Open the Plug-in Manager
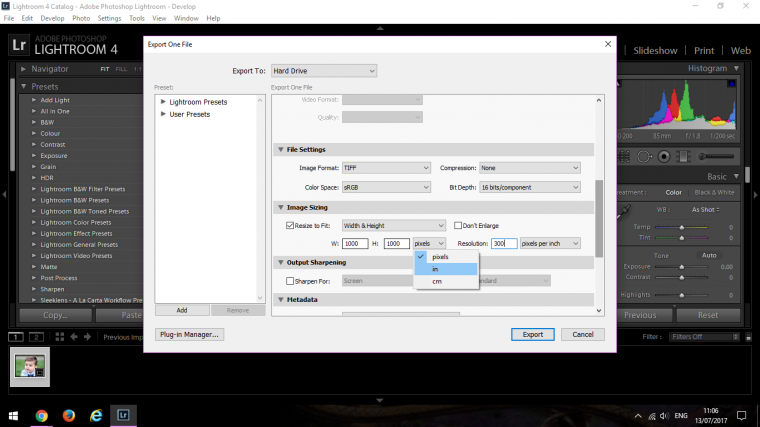This screenshot has height=427, width=760. coord(189,334)
